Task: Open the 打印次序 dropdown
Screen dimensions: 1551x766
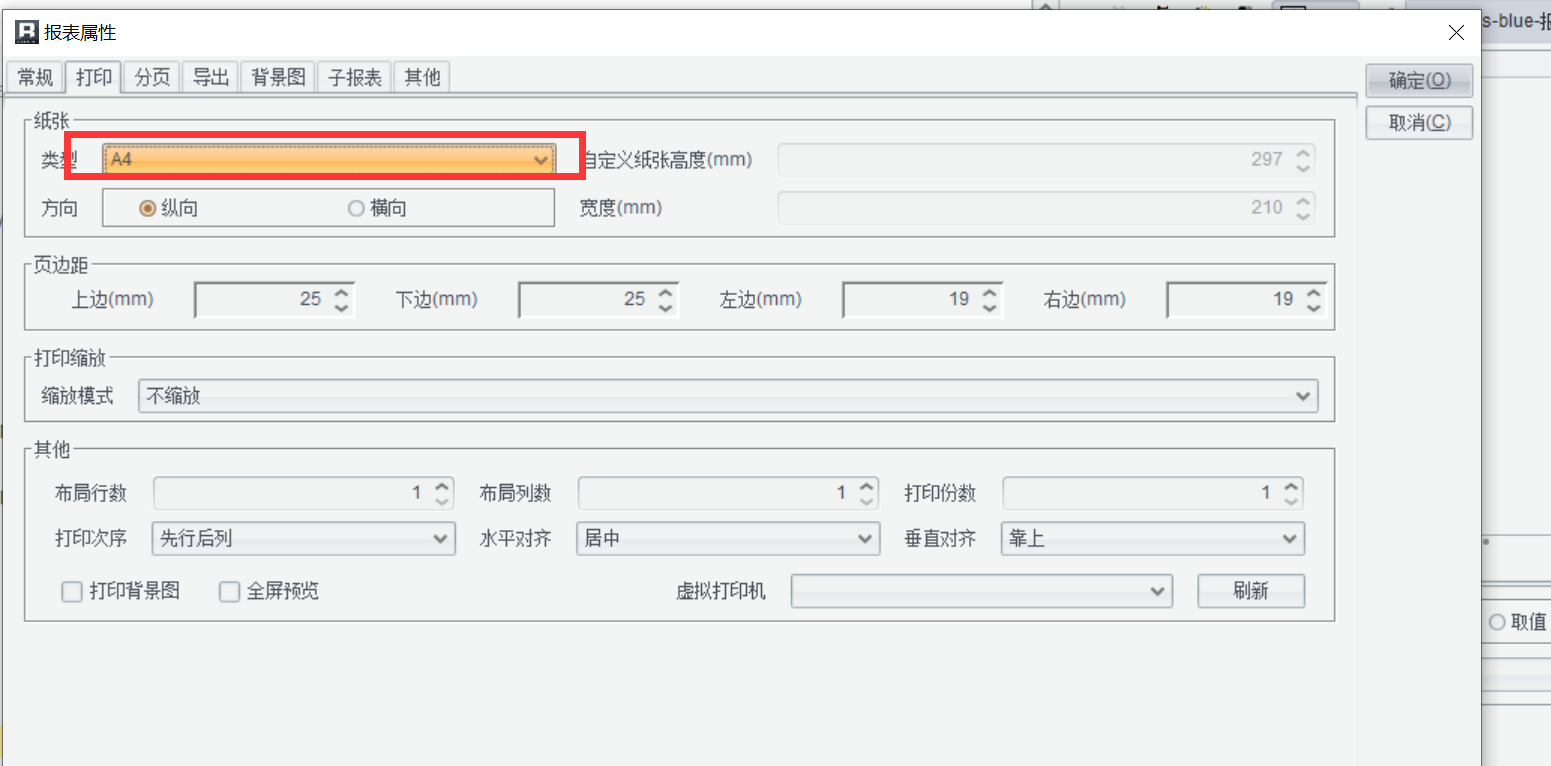Action: click(303, 539)
